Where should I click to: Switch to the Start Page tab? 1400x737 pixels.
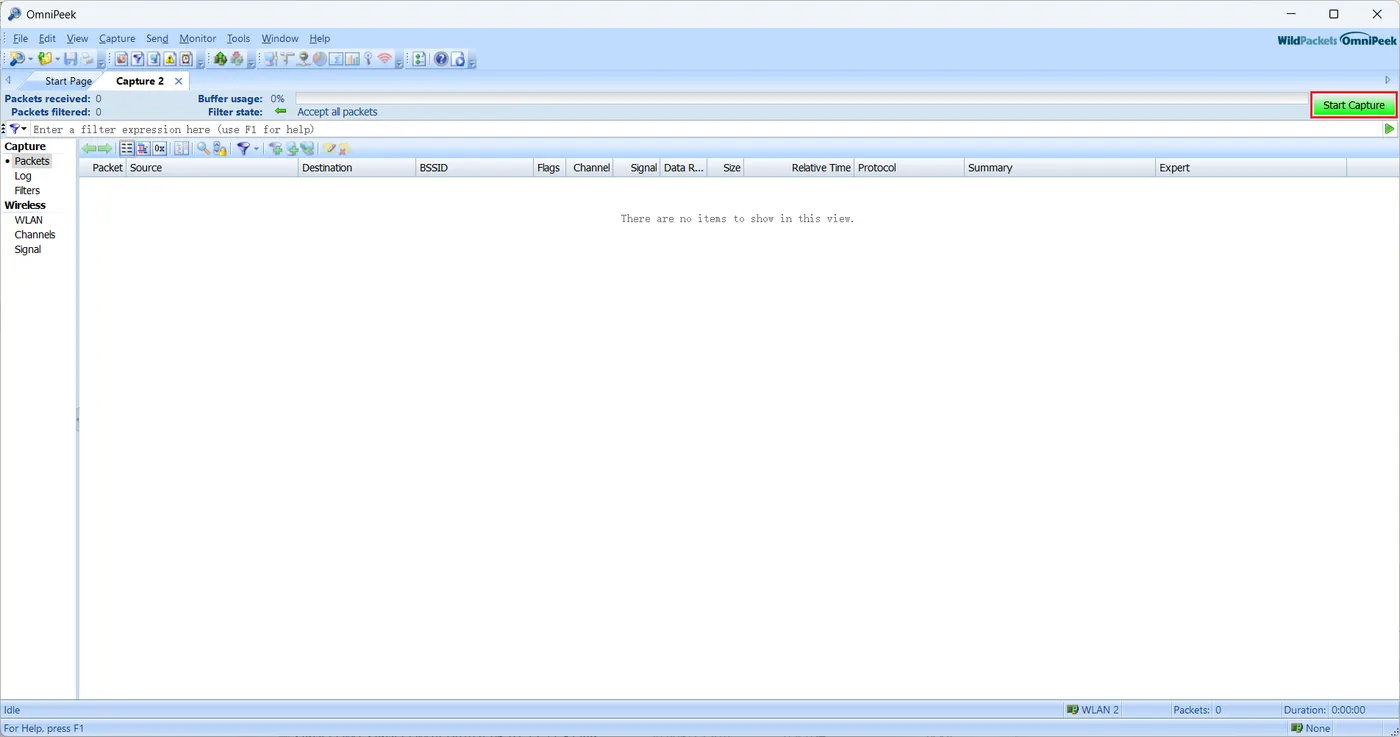[68, 81]
